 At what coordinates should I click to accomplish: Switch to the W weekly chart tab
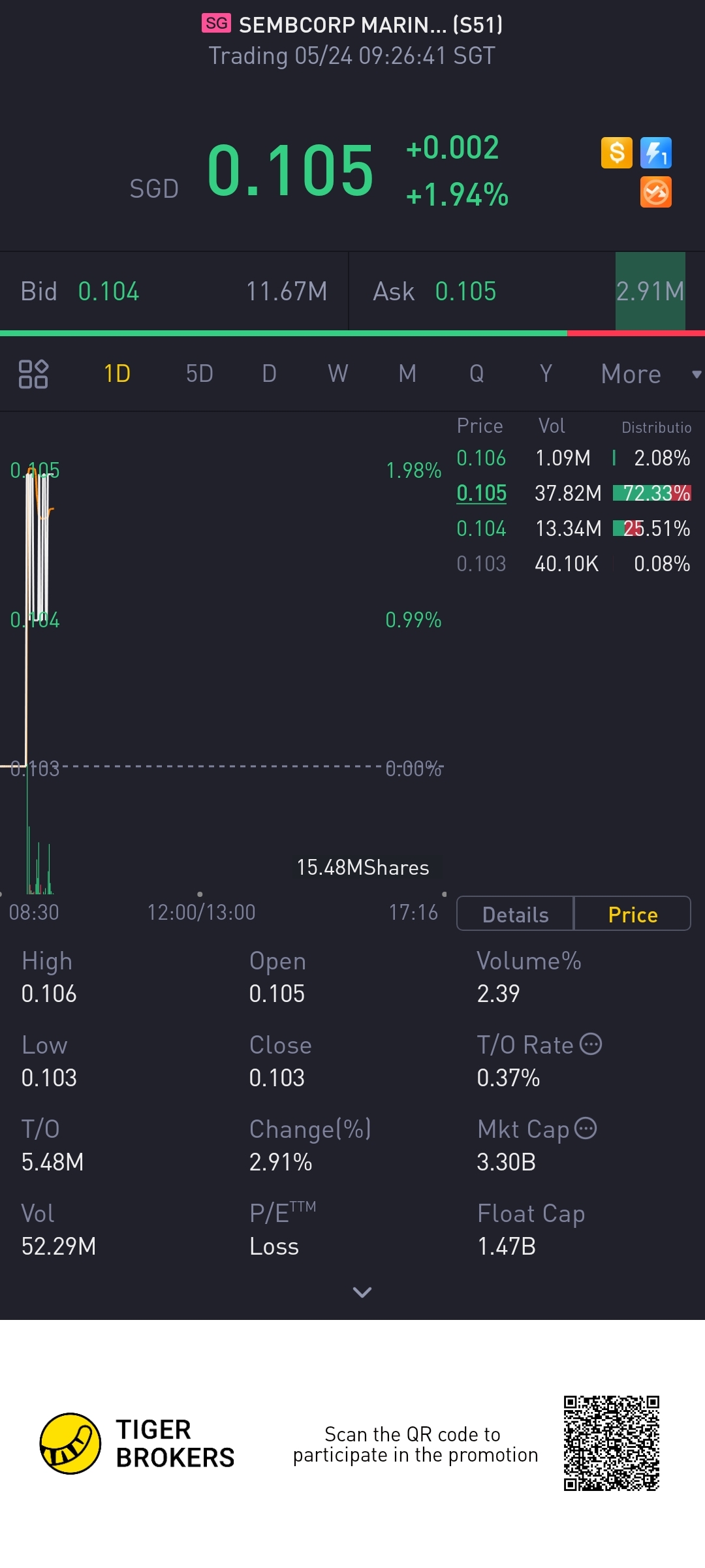click(x=338, y=374)
